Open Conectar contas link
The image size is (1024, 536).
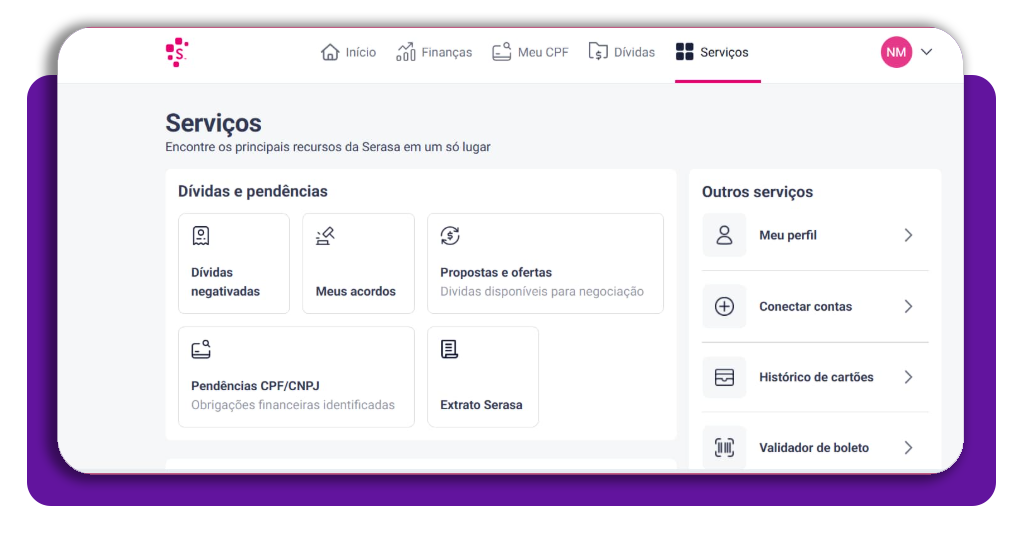[x=815, y=306]
